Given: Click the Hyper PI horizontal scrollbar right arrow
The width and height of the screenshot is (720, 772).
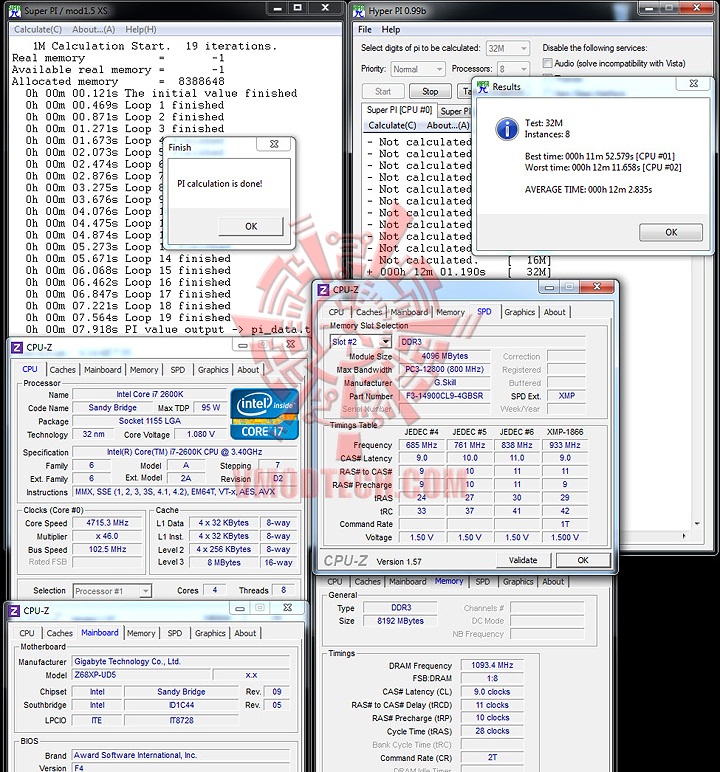Looking at the screenshot, I should tap(684, 536).
